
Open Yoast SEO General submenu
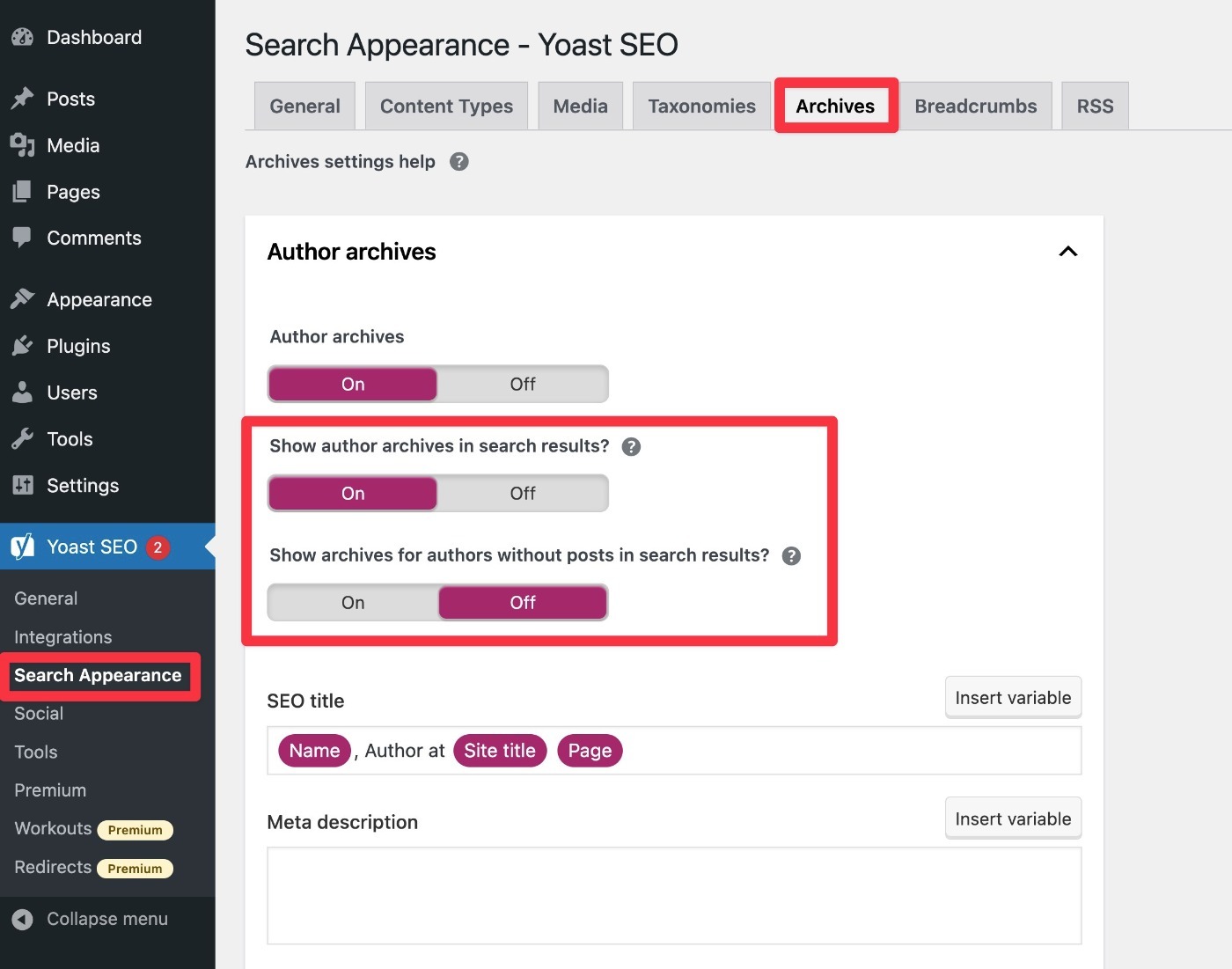tap(46, 598)
